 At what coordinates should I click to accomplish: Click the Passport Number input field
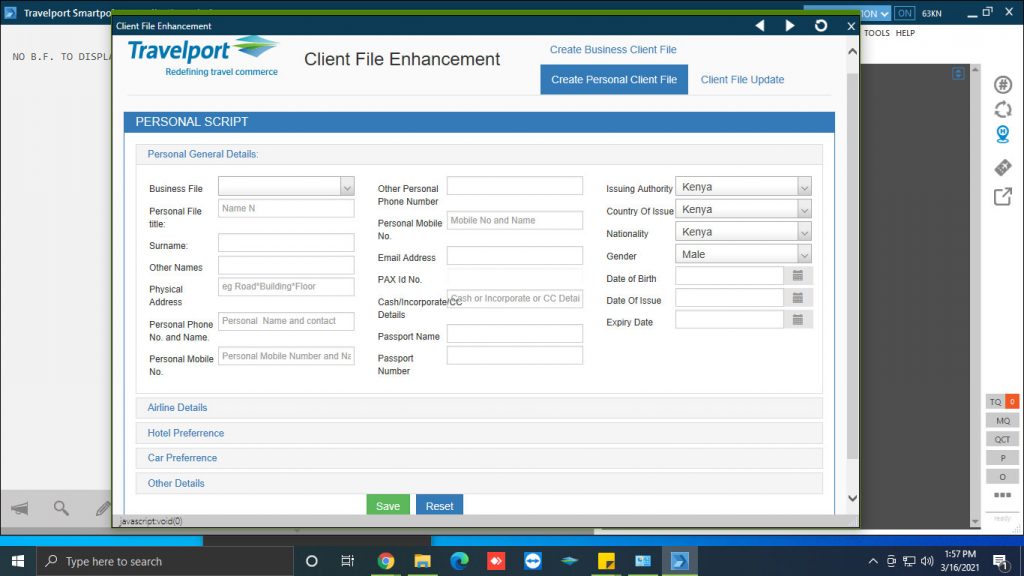(x=515, y=355)
